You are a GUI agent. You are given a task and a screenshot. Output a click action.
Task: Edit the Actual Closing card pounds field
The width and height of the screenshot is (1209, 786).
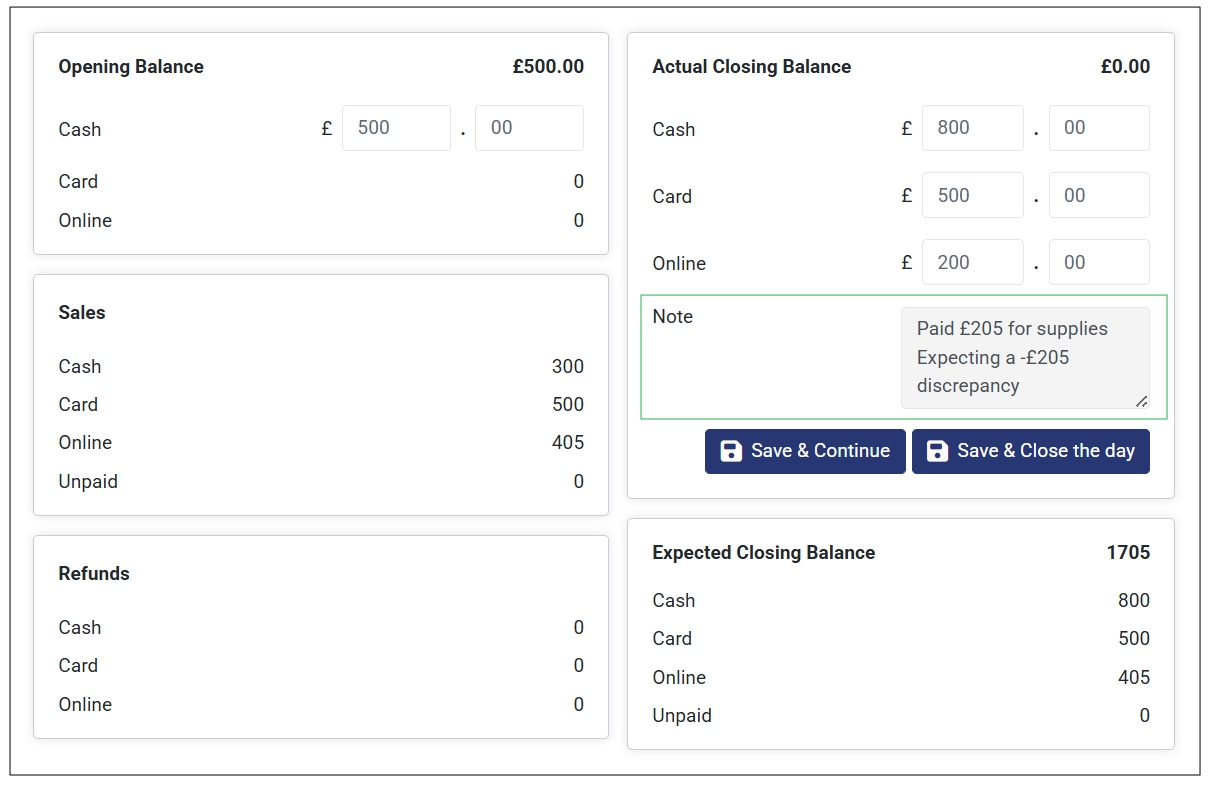pos(972,195)
